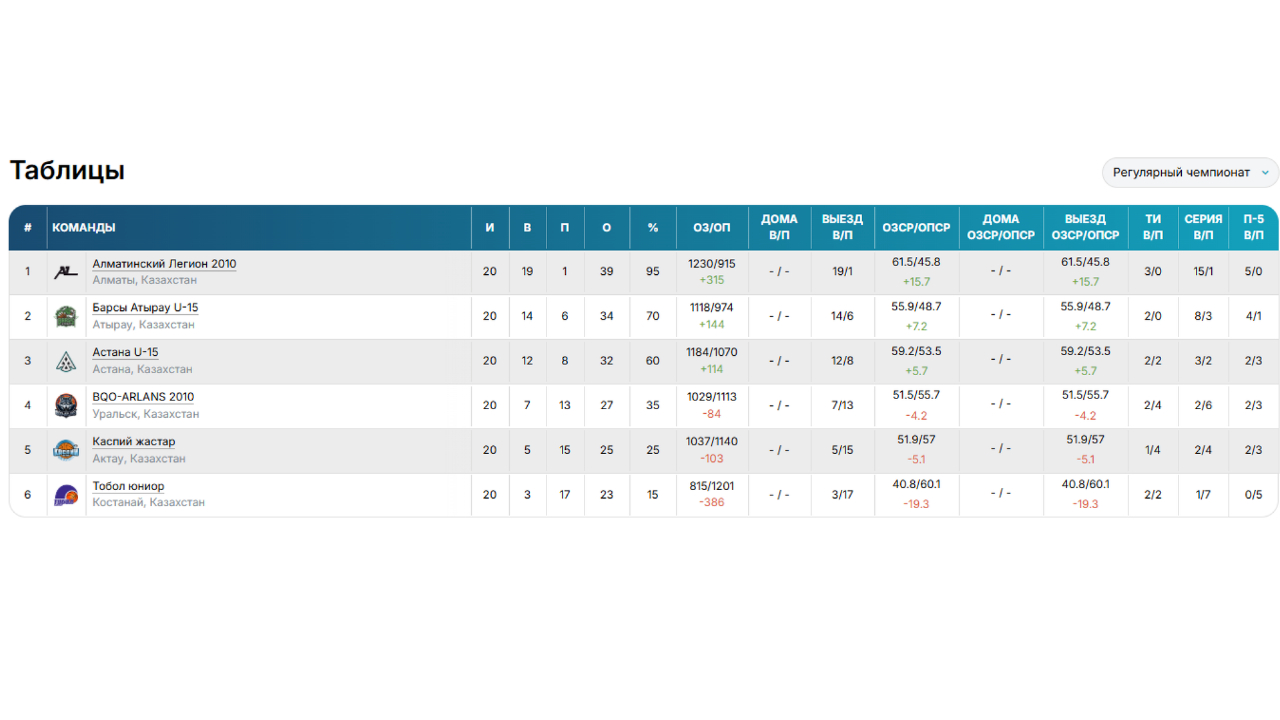Click the ОЗ/ОП column header
Screen dimensions: 1280x720
click(x=712, y=228)
